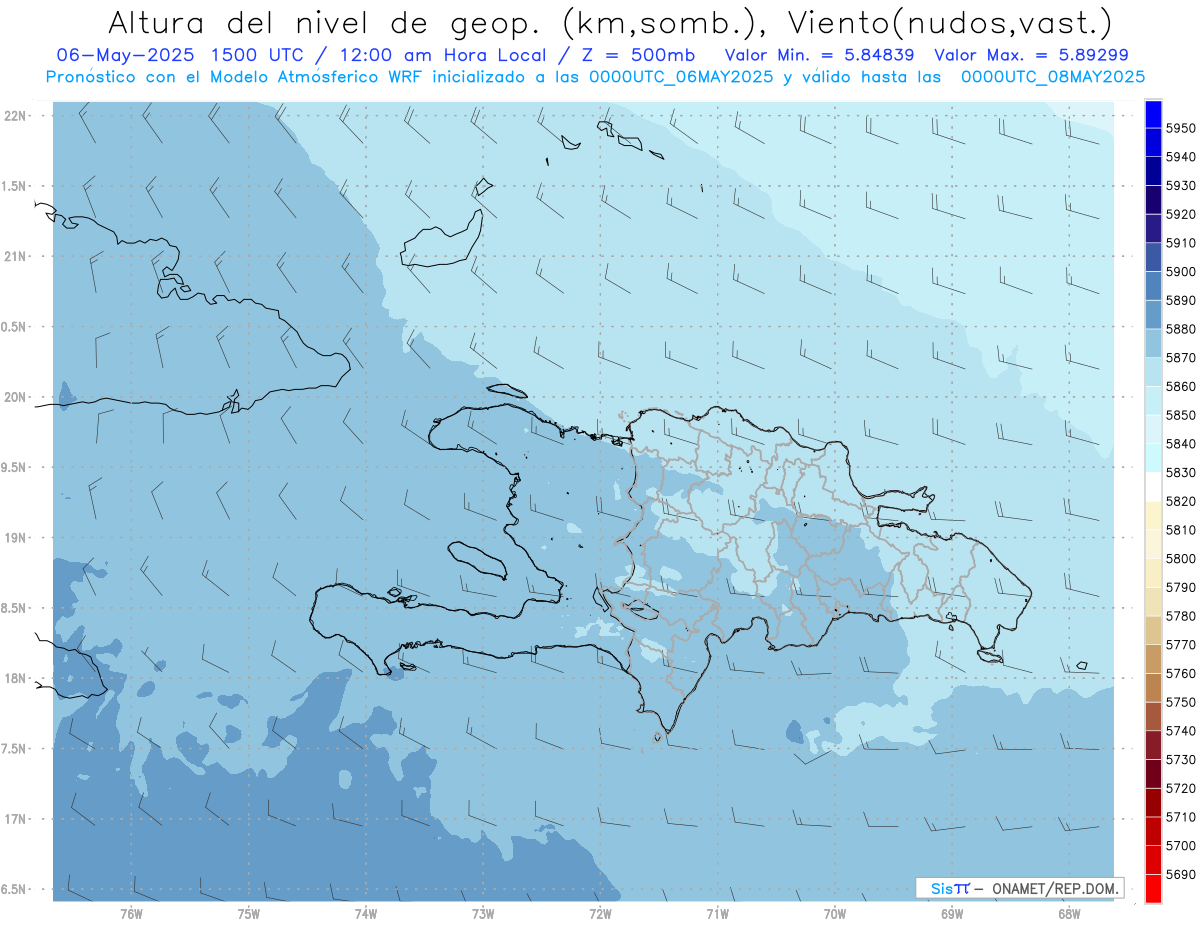Image resolution: width=1200 pixels, height=927 pixels.
Task: Click the '22N' latitude label
Action: [15, 116]
